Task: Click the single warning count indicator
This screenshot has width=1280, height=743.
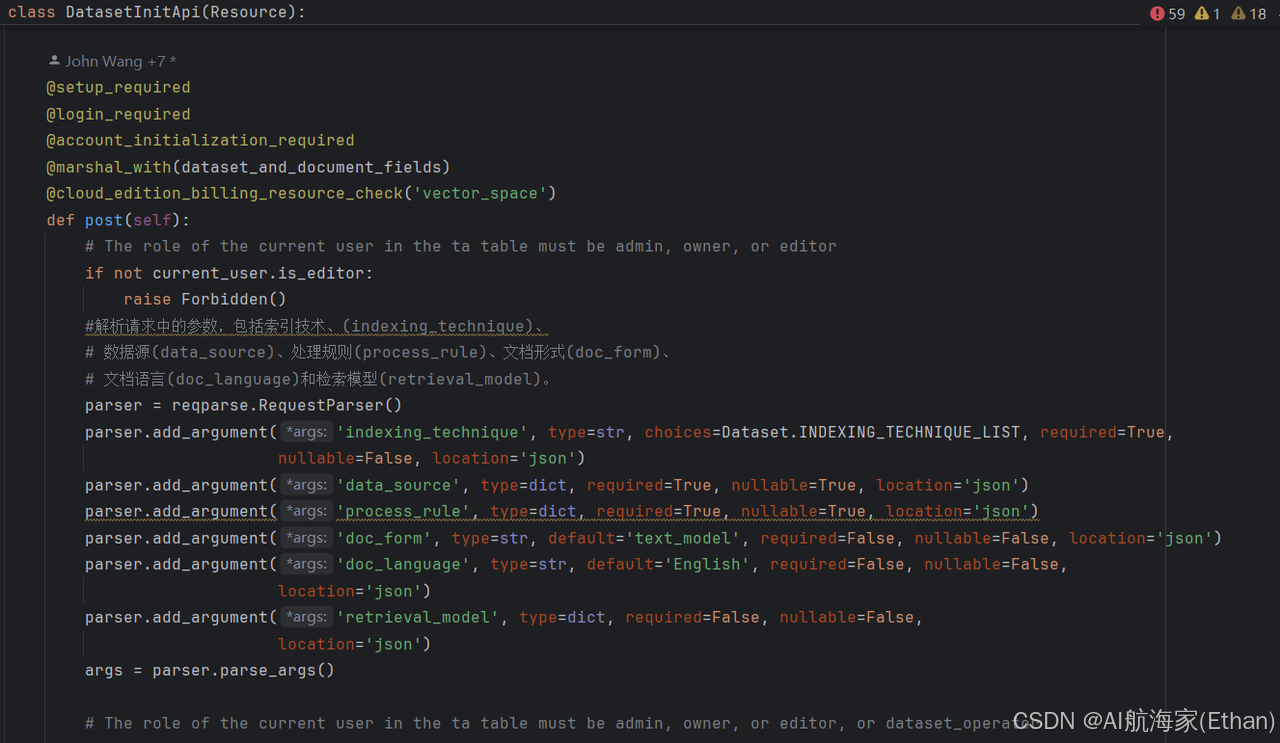Action: tap(1207, 13)
